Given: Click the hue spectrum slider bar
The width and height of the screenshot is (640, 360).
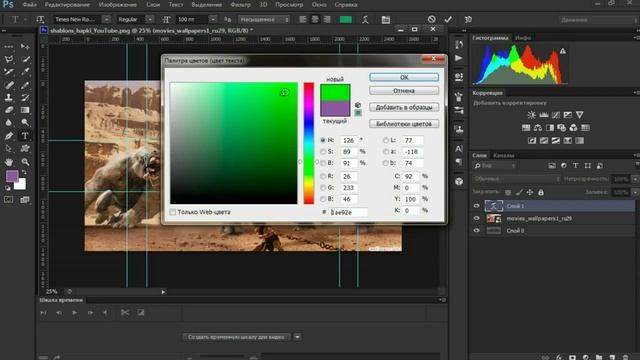Looking at the screenshot, I should coord(309,143).
